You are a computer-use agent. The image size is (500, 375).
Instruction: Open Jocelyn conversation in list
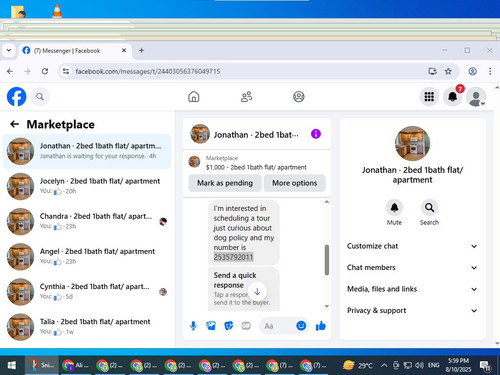(87, 186)
